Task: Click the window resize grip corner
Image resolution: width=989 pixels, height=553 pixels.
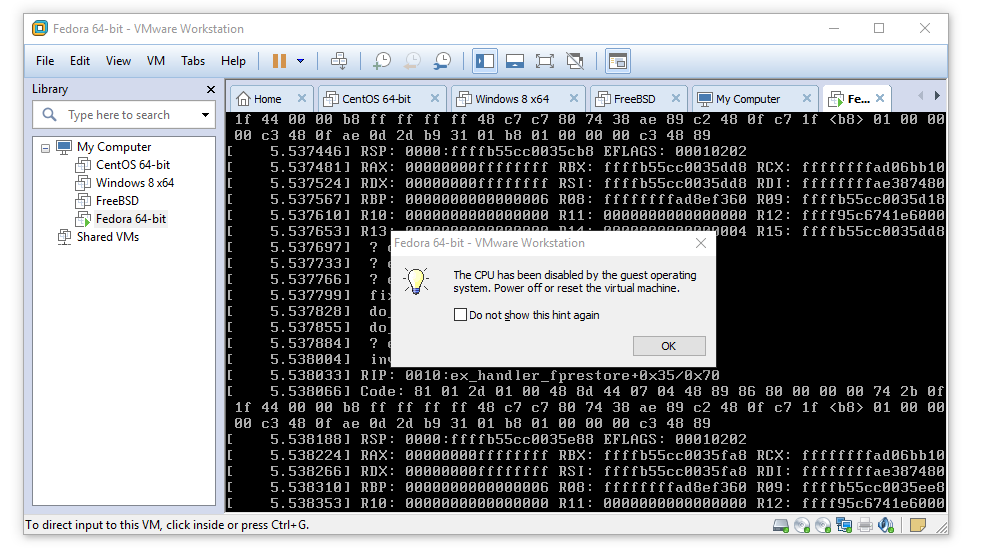Action: point(942,528)
